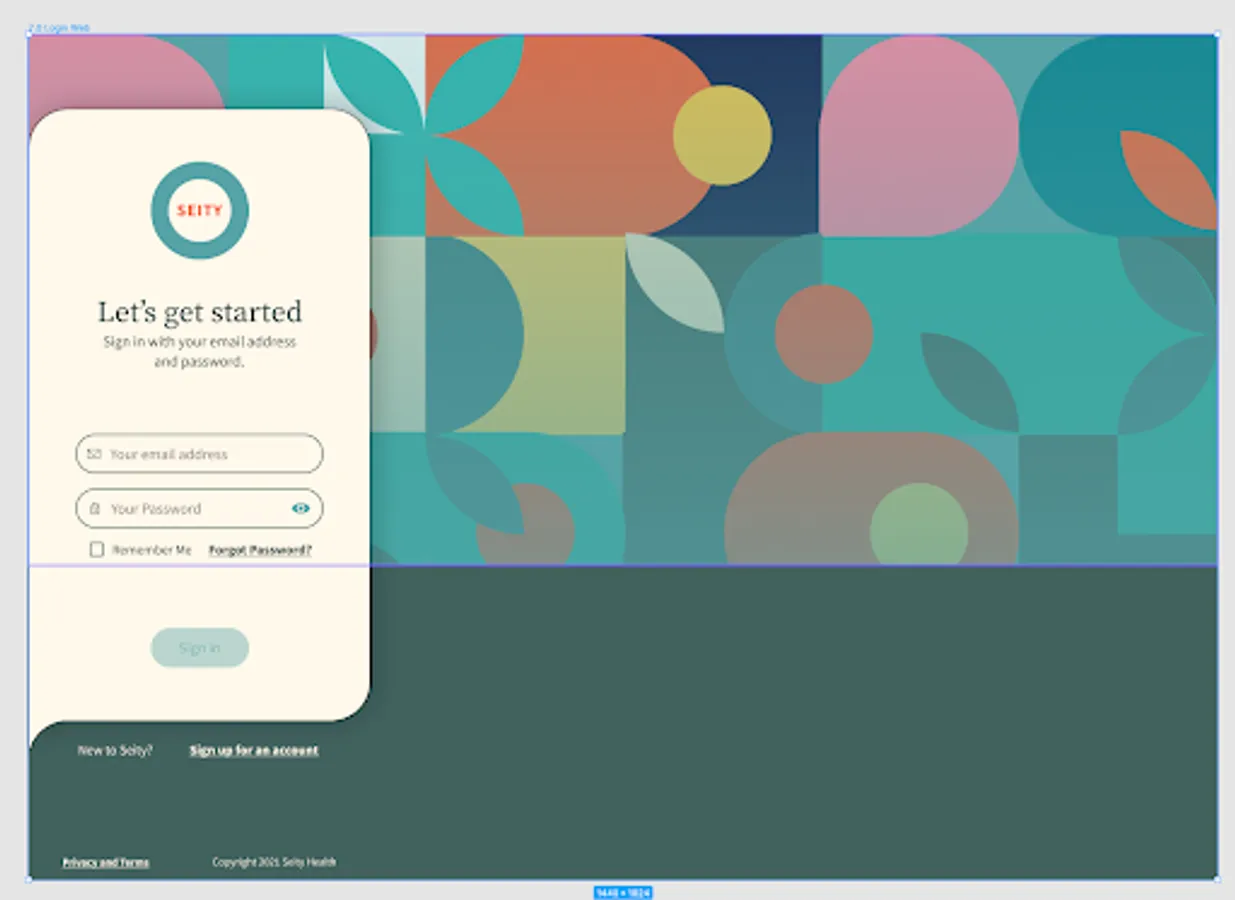1235x900 pixels.
Task: Toggle password visibility eye icon
Action: 301,509
